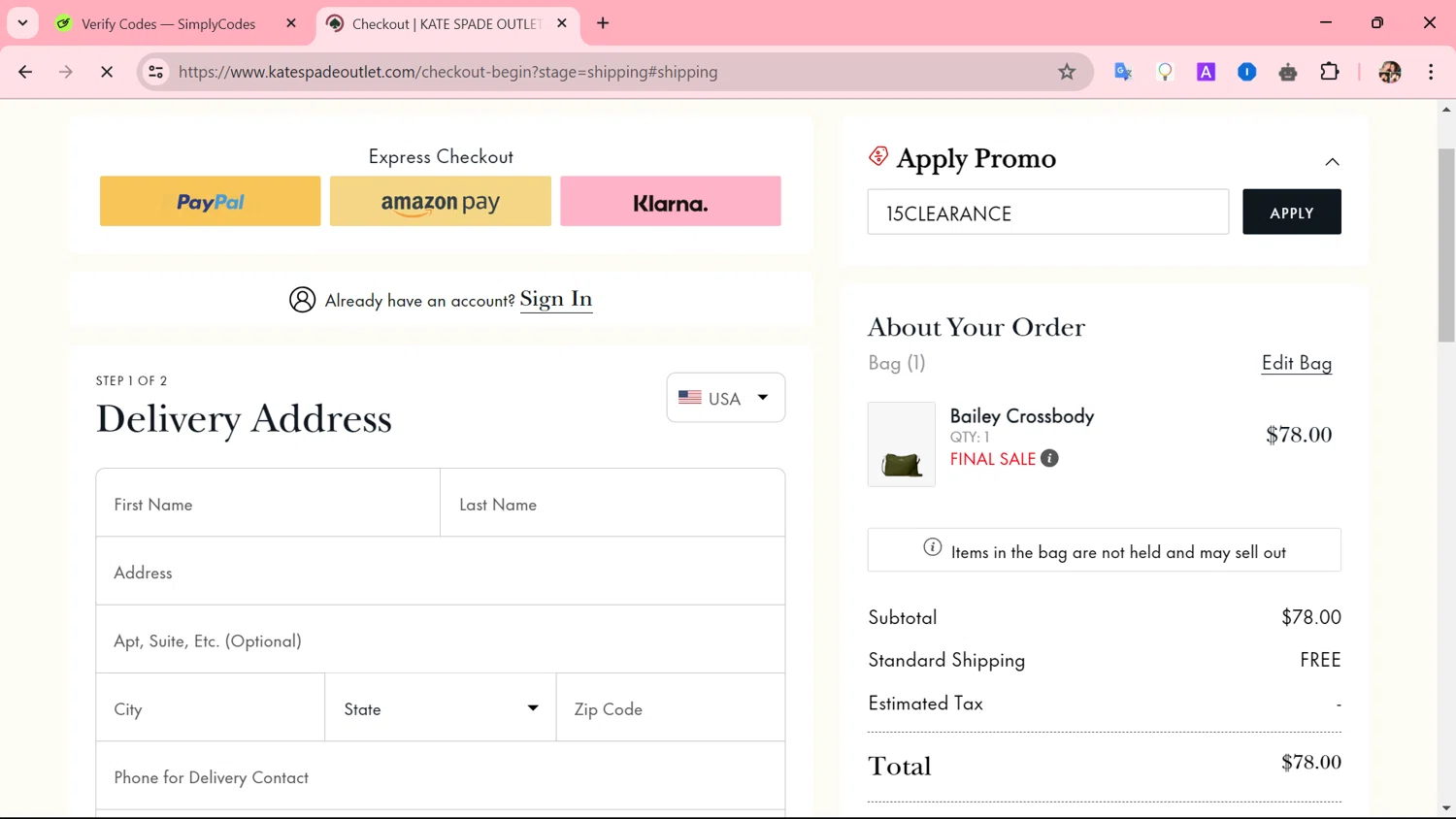The height and width of the screenshot is (819, 1456).
Task: Switch to Verify Codes SimplyCodes tab
Action: pyautogui.click(x=168, y=23)
